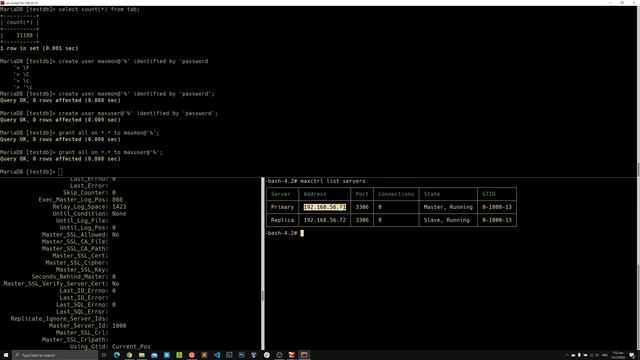Click port 3306 in Primary row
640x360 pixels.
point(362,207)
